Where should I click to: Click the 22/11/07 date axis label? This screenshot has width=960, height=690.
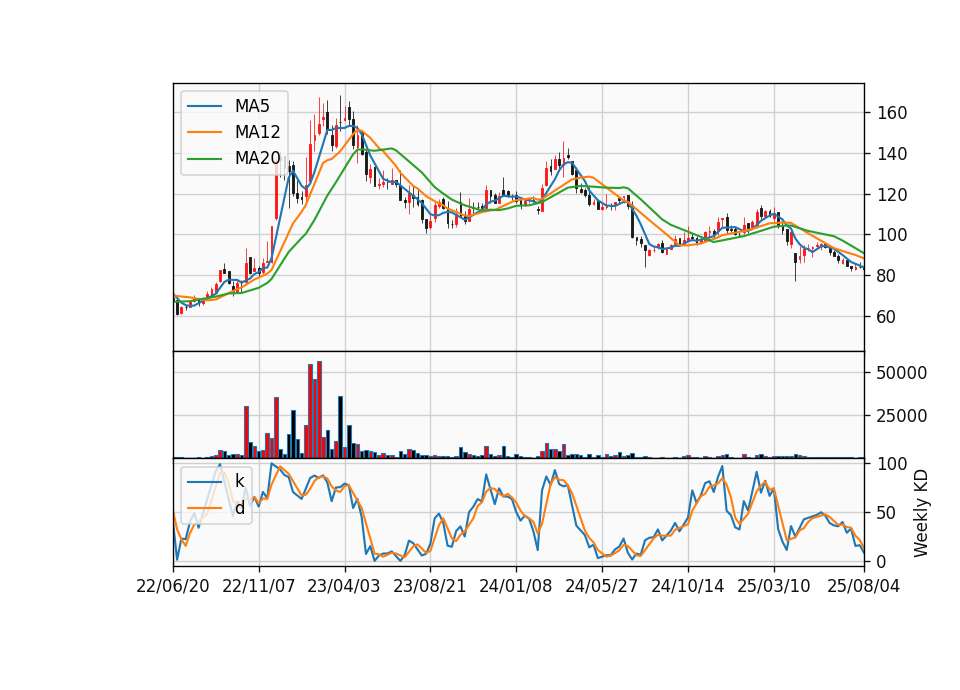[258, 586]
